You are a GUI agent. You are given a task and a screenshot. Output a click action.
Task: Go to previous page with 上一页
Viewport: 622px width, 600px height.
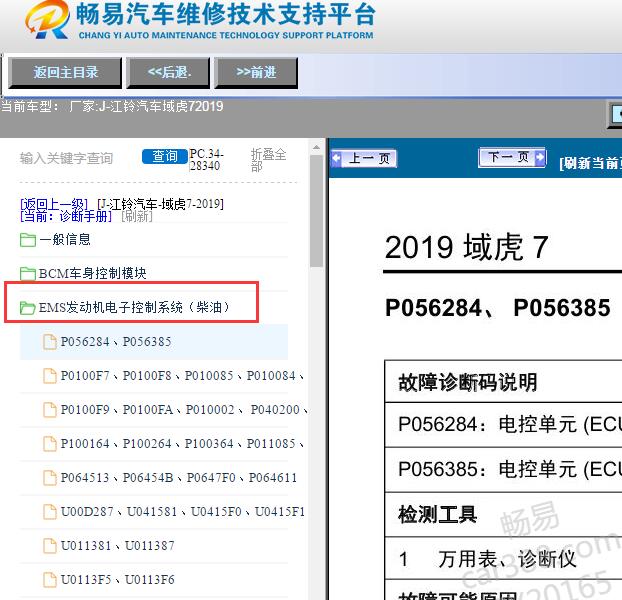pyautogui.click(x=364, y=159)
